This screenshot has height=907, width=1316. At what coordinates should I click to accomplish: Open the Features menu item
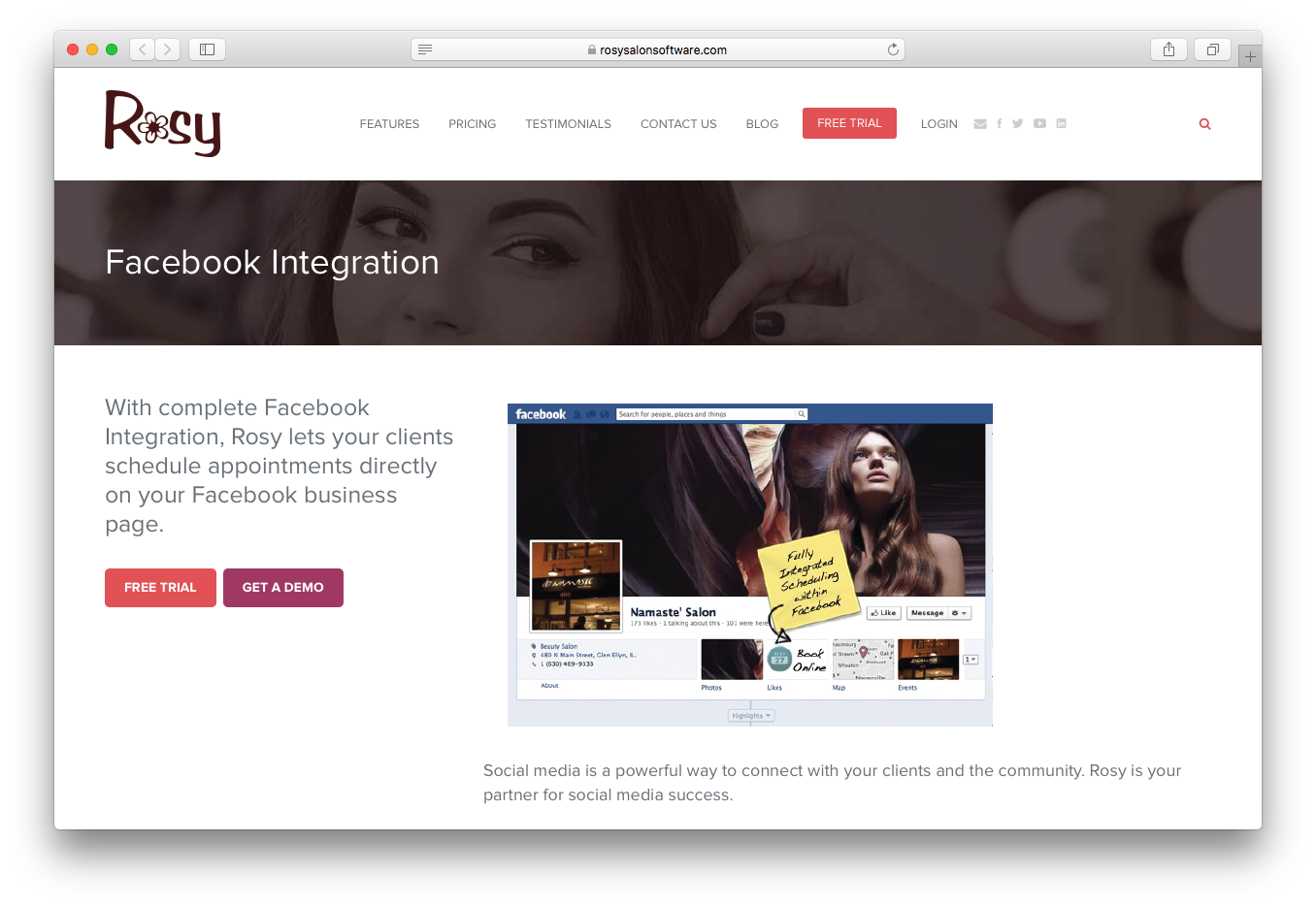pos(389,124)
